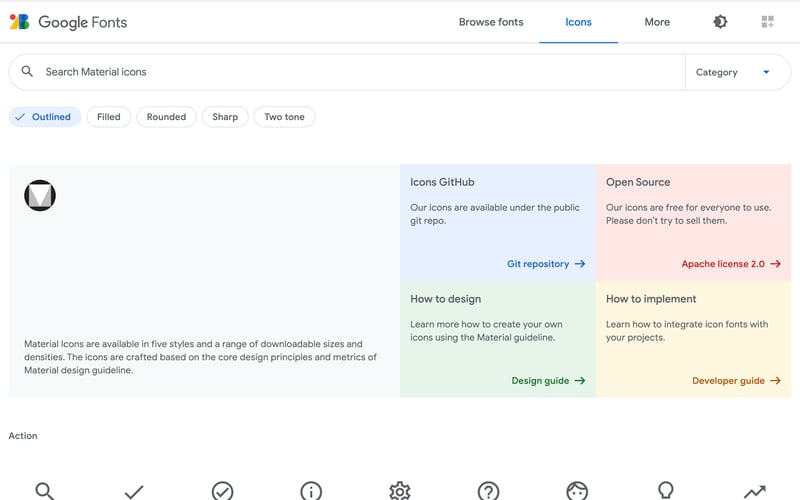Select the help question mark icon

[x=488, y=491]
